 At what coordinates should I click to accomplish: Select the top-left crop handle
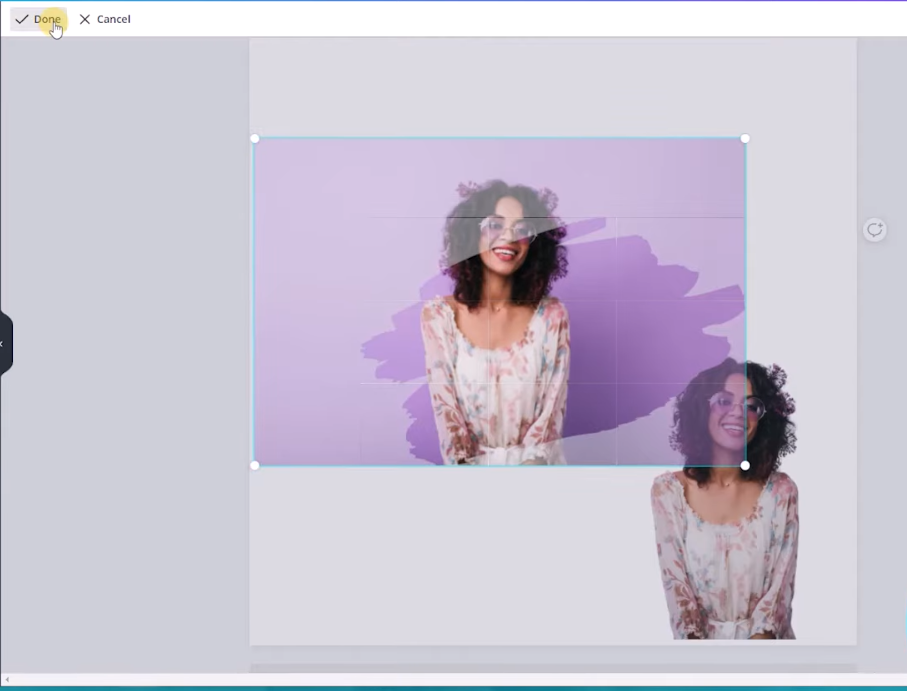[255, 139]
